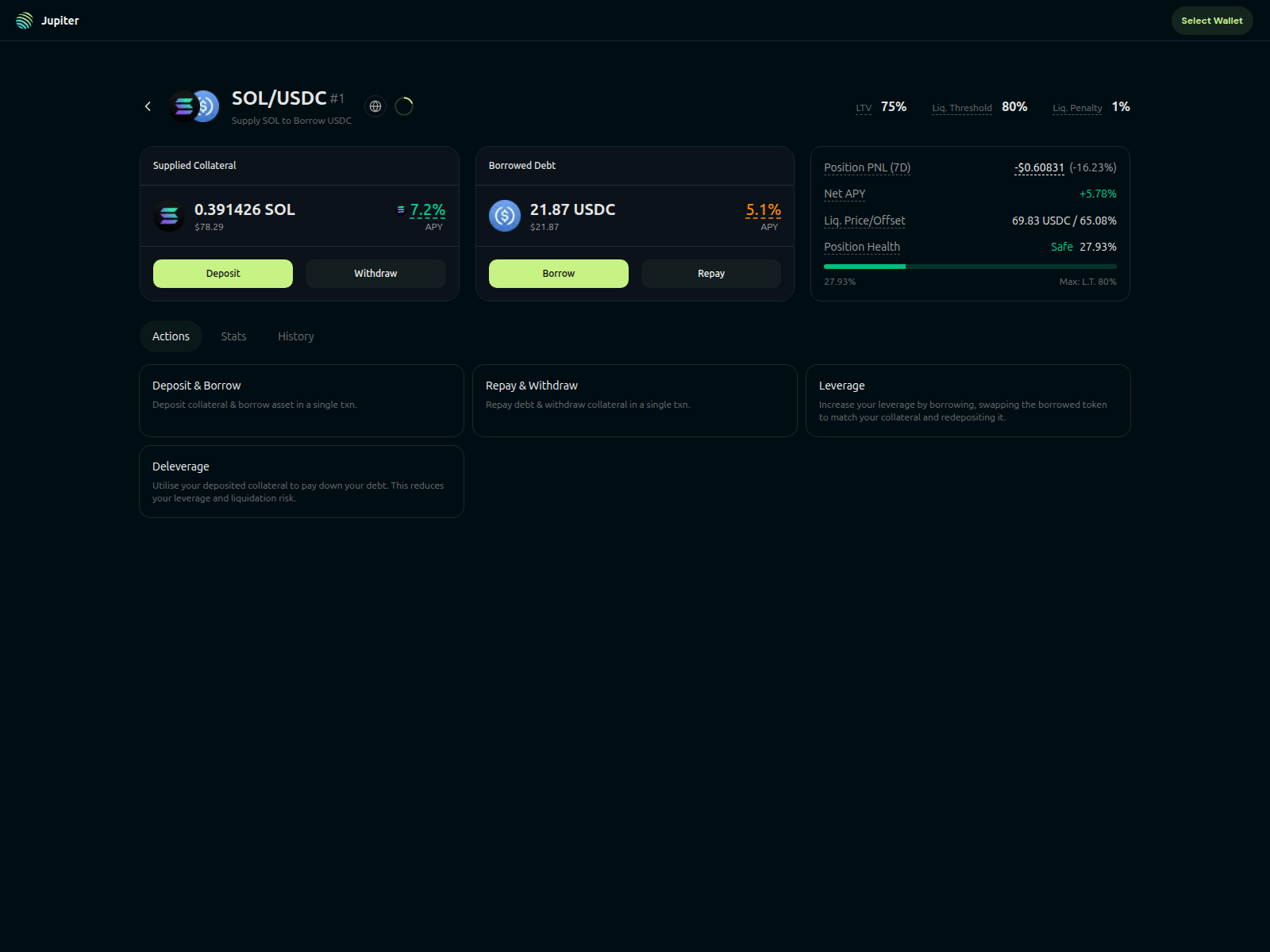Click the underlined 7.2% APY value

[428, 209]
